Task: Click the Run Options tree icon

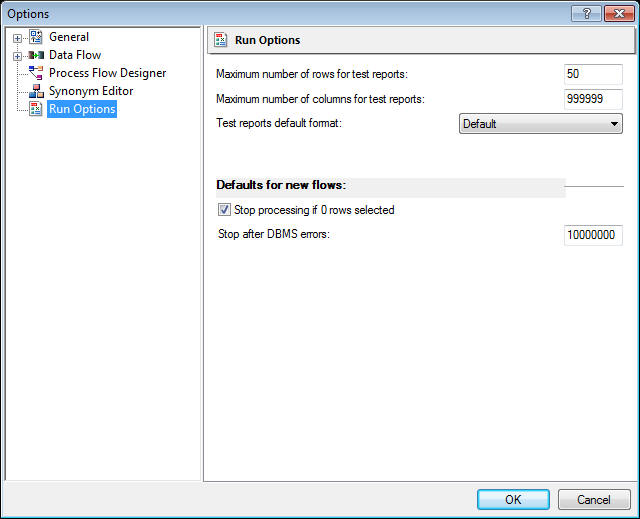Action: (x=36, y=109)
